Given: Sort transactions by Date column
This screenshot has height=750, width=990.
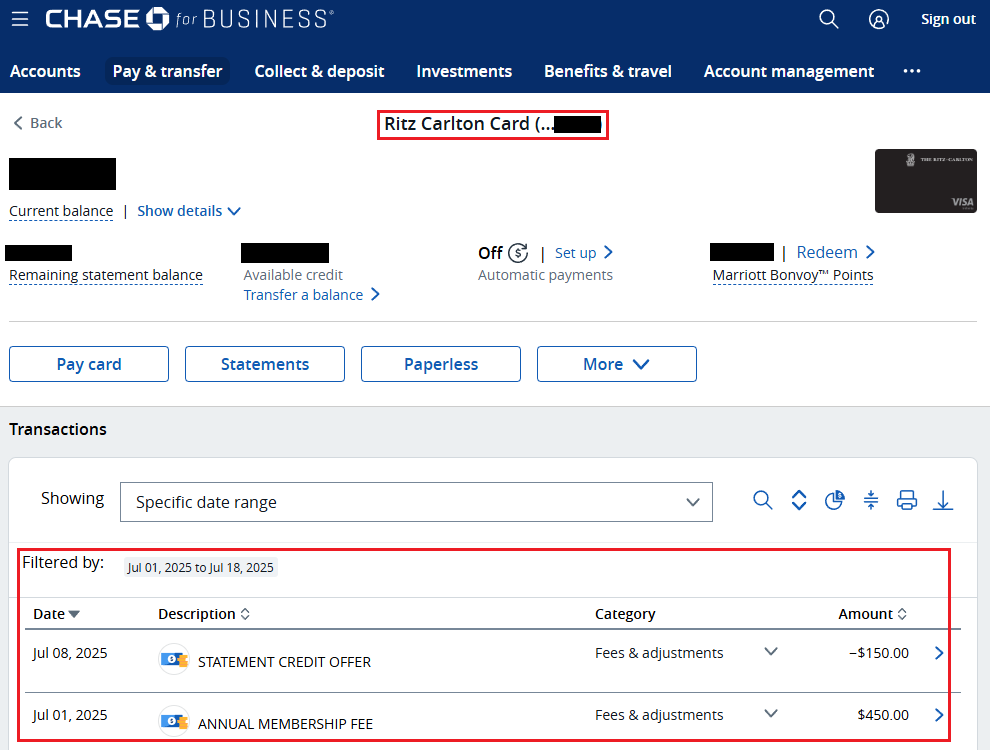Looking at the screenshot, I should (x=56, y=614).
